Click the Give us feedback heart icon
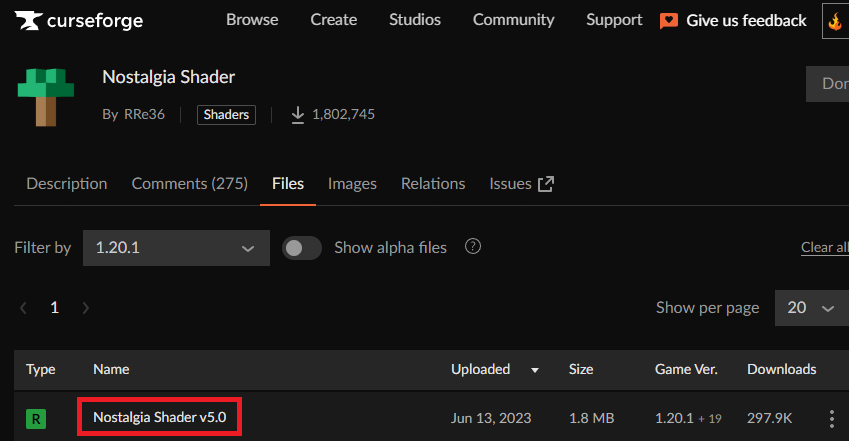Image resolution: width=849 pixels, height=441 pixels. pyautogui.click(x=669, y=21)
